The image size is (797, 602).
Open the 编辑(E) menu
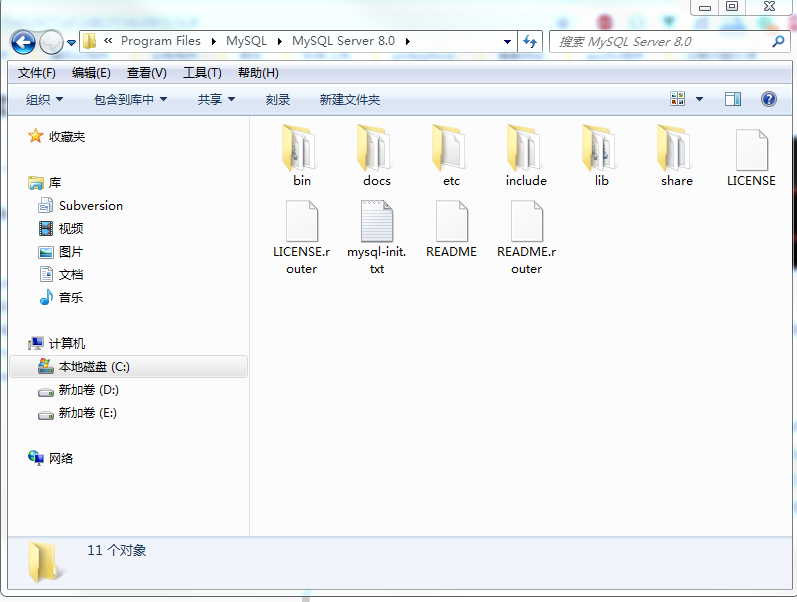(91, 73)
